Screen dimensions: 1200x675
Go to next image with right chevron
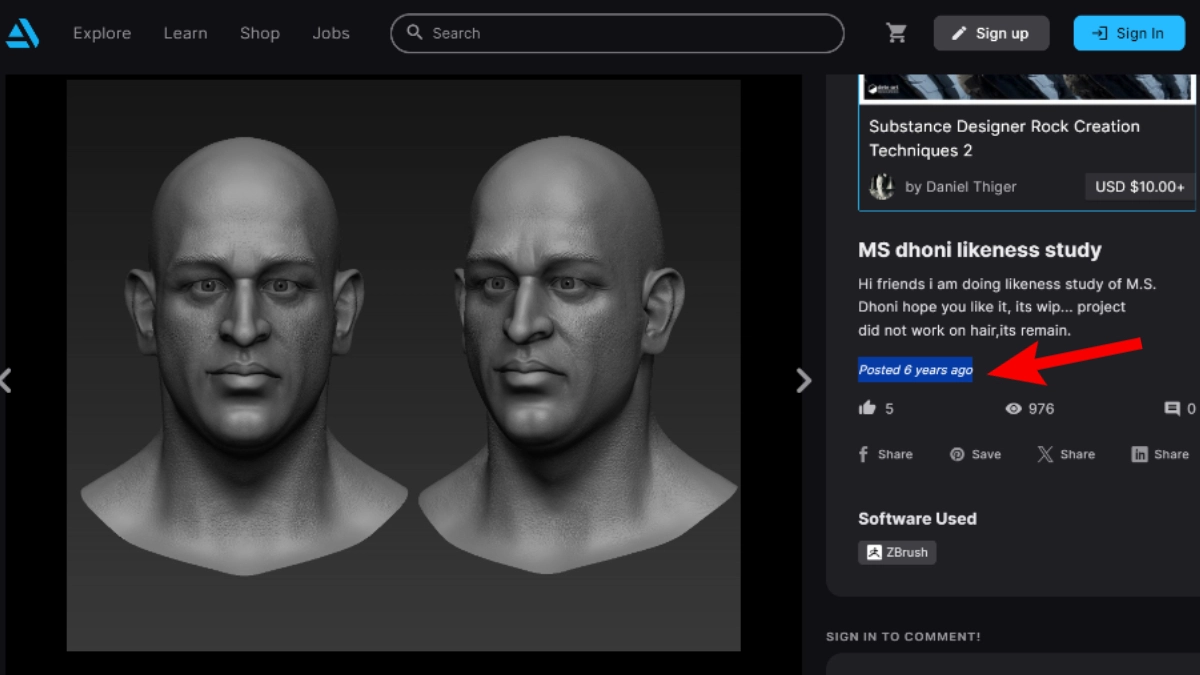(803, 381)
